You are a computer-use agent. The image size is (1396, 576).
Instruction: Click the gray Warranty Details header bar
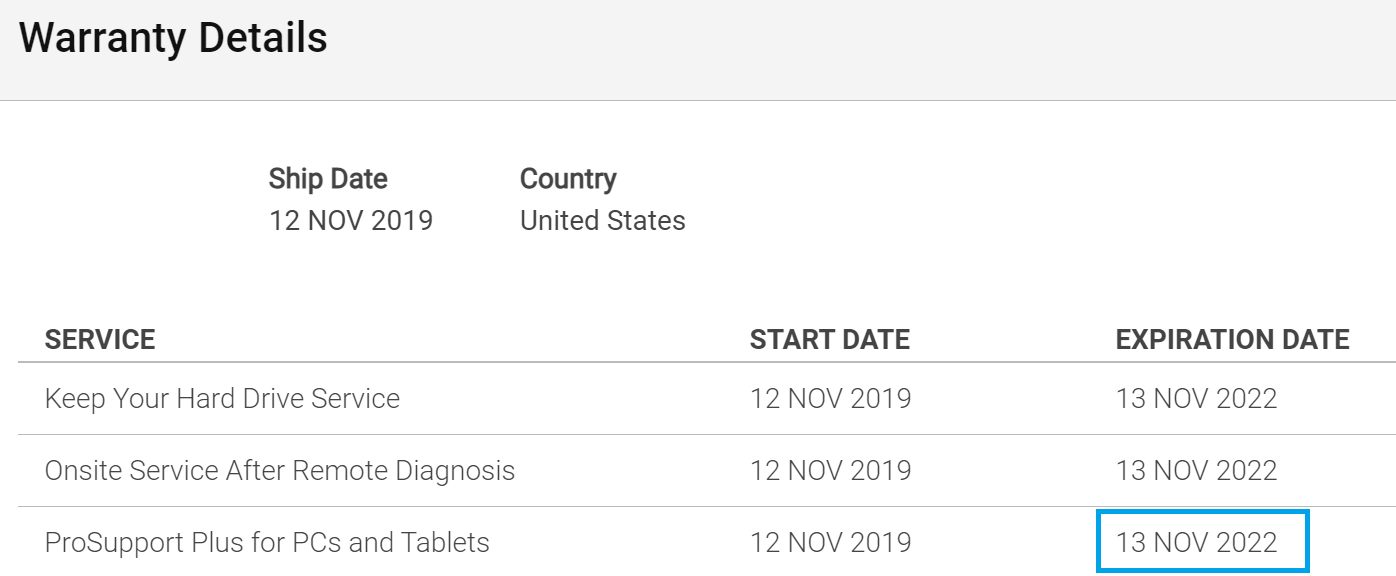click(698, 50)
